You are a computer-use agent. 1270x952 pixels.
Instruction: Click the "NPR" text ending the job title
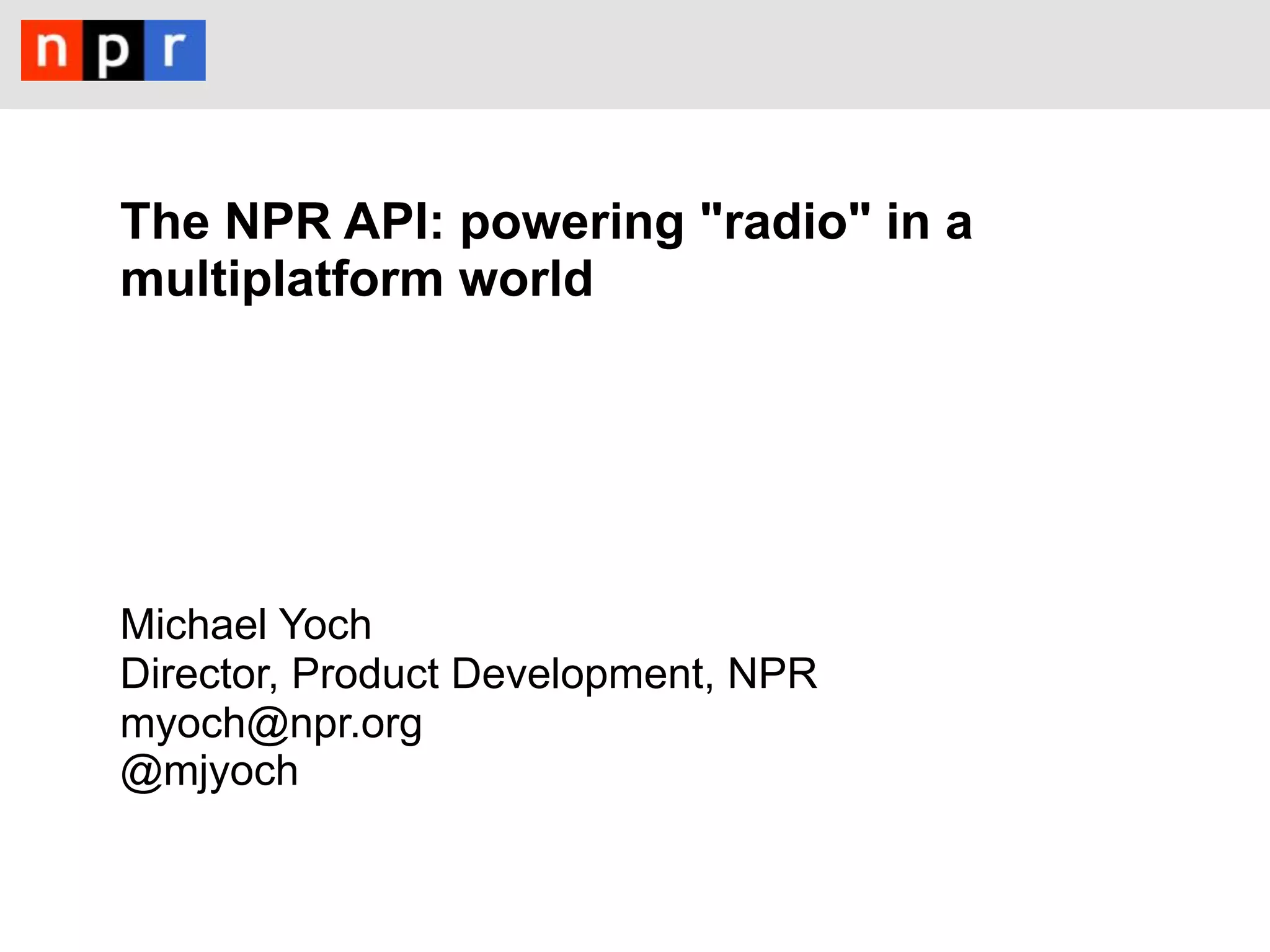point(772,674)
